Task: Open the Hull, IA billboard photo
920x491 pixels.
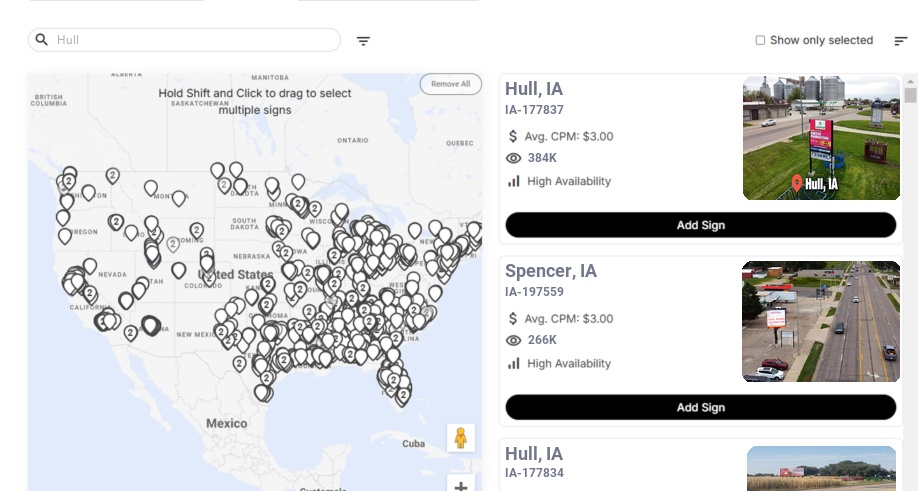Action: pyautogui.click(x=821, y=138)
